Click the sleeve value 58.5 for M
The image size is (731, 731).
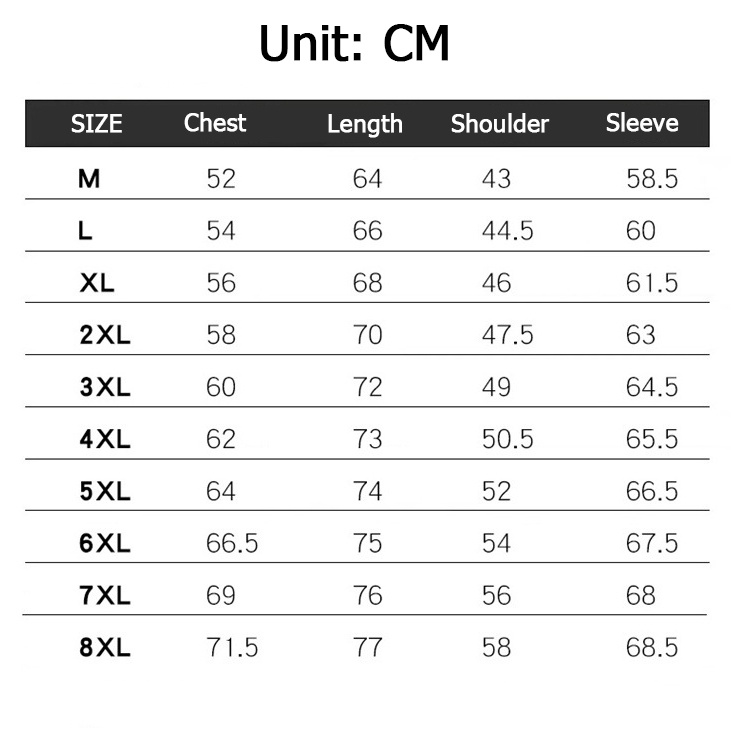coord(652,179)
